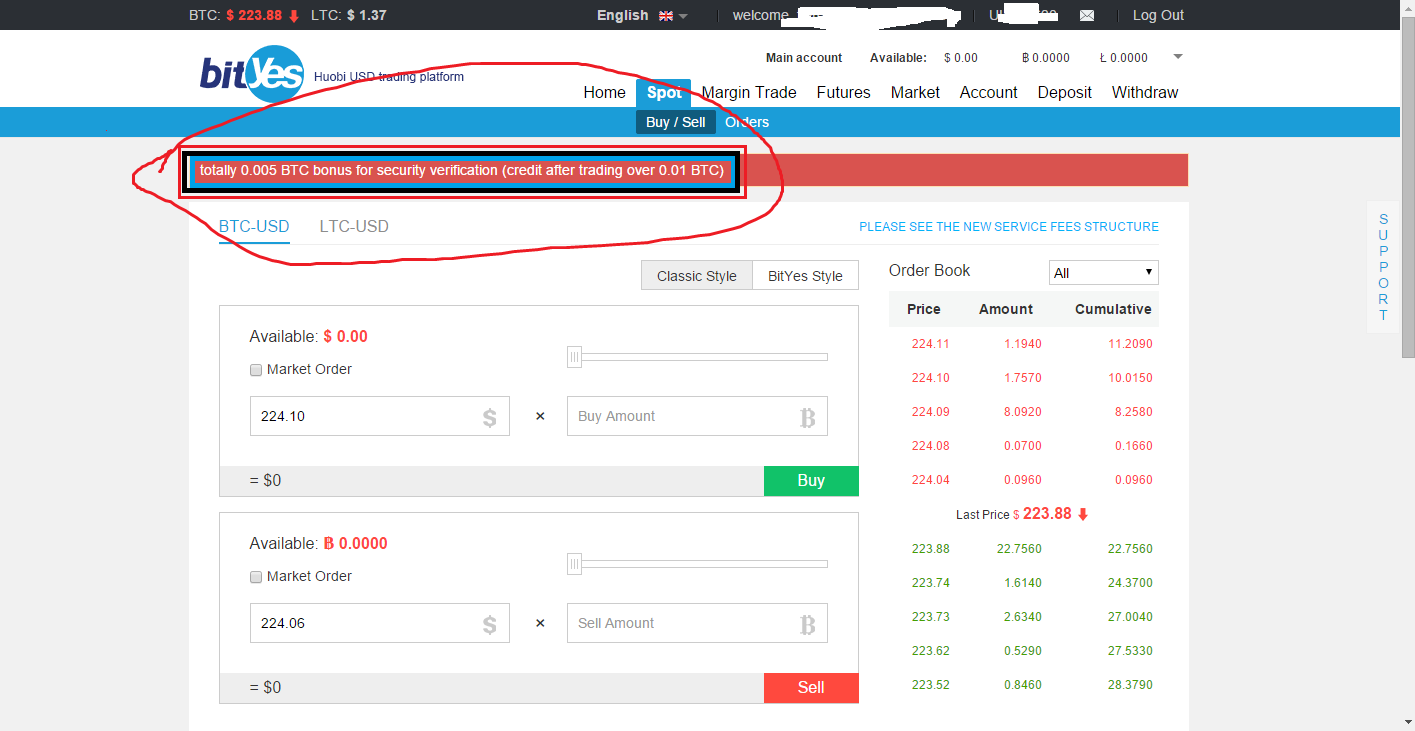
Task: Click the buy amount slider handle
Action: pos(574,357)
